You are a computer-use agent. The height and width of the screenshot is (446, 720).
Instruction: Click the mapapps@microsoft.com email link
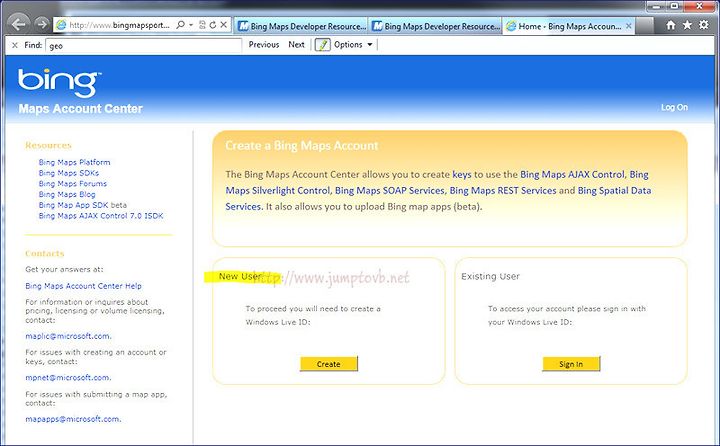click(73, 419)
